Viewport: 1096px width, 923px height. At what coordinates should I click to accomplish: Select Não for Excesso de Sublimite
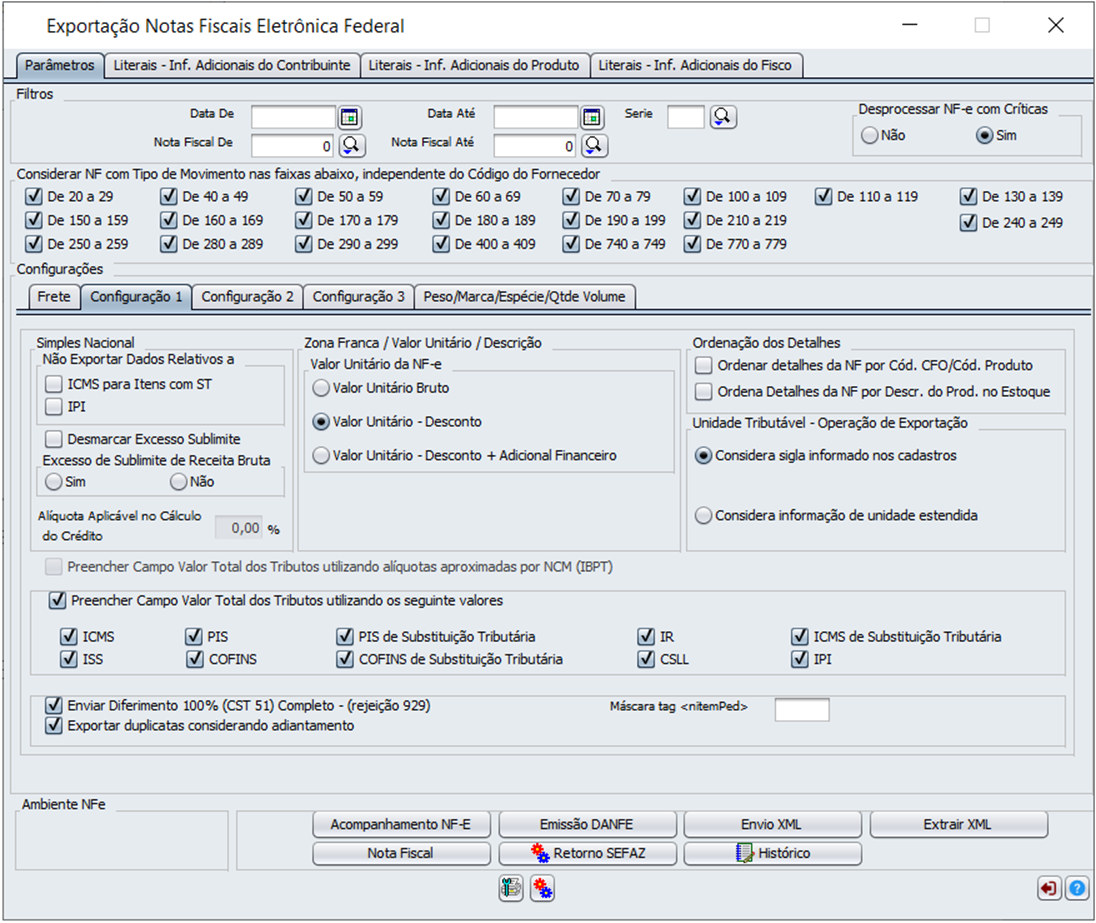pyautogui.click(x=178, y=482)
